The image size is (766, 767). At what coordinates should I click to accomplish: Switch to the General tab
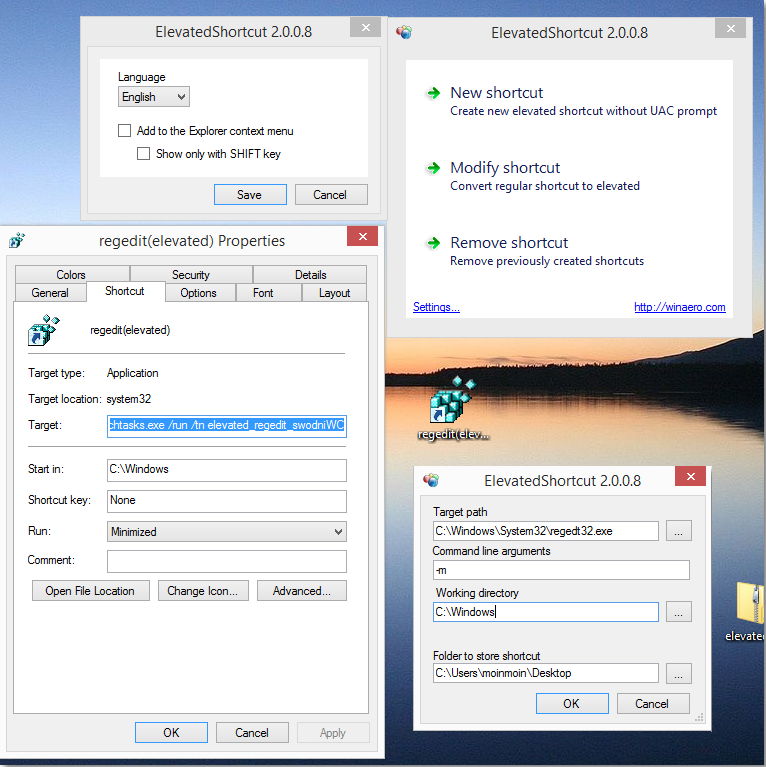pos(50,293)
